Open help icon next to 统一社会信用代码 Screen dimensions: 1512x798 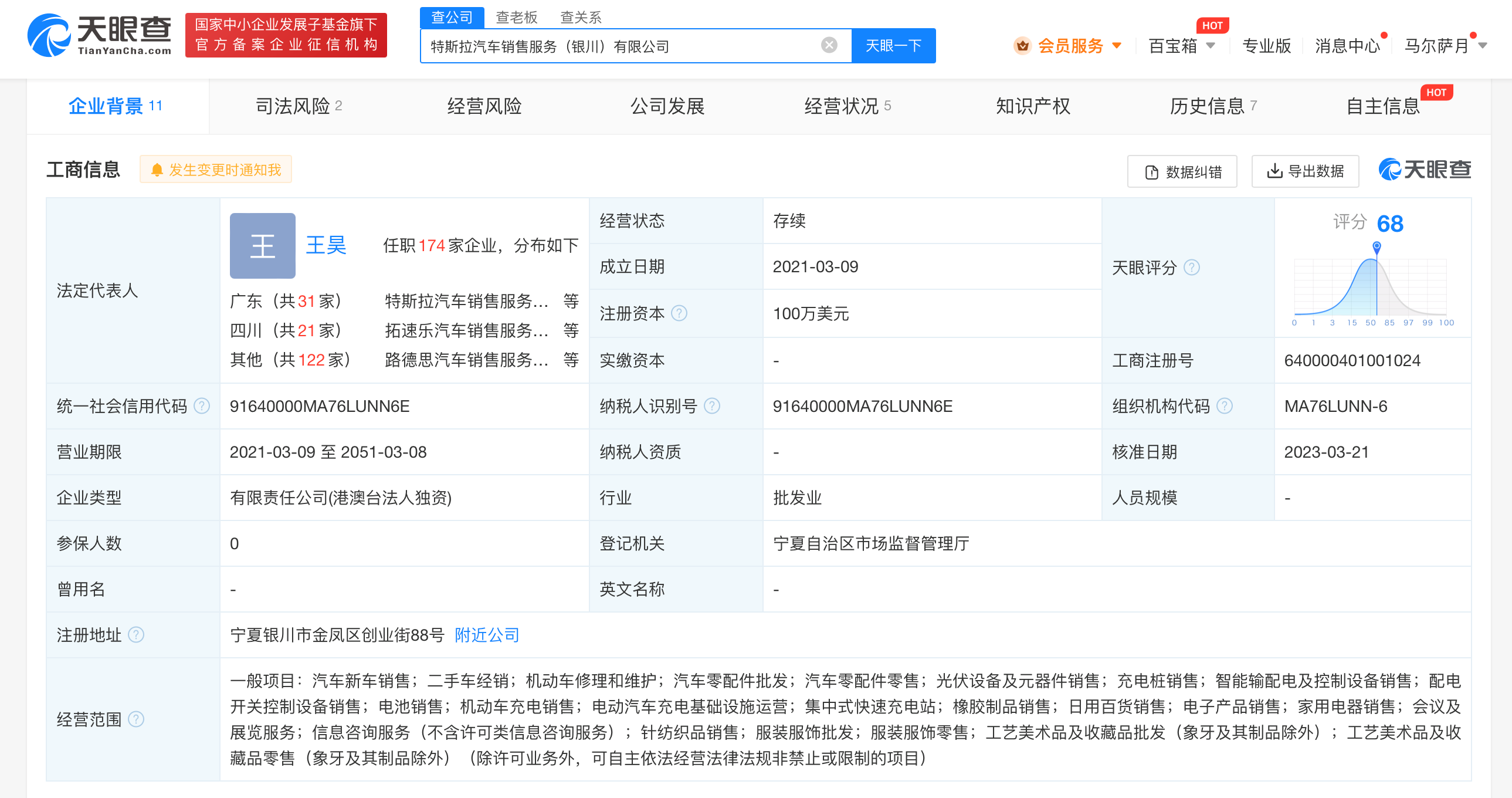point(201,407)
